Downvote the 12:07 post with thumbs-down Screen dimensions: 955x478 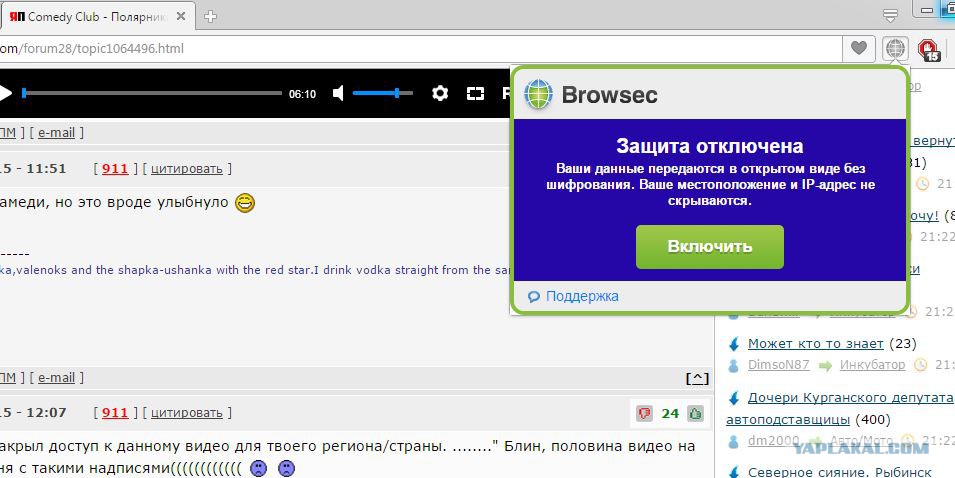tap(644, 414)
